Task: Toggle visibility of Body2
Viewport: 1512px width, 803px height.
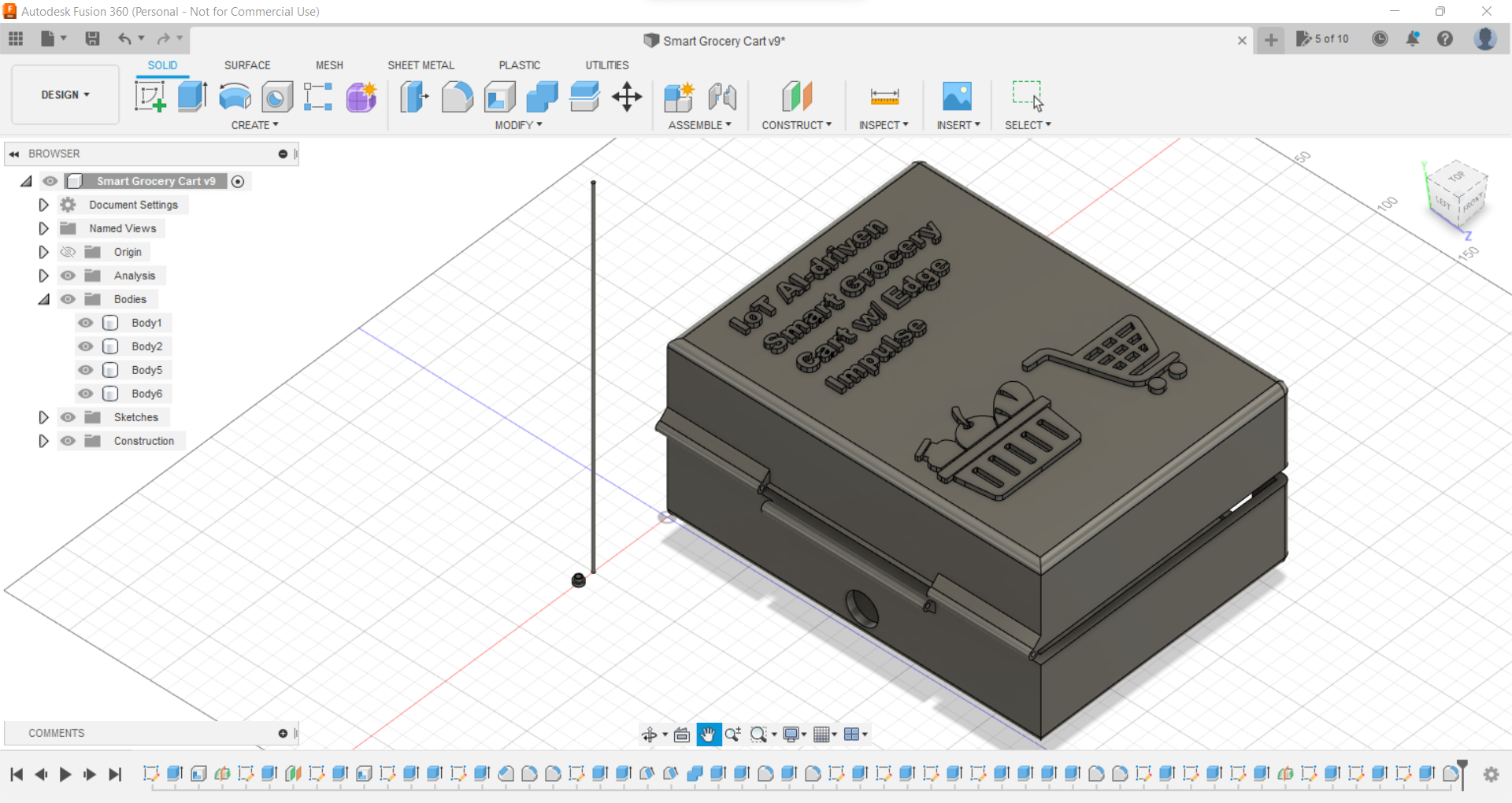Action: (86, 346)
